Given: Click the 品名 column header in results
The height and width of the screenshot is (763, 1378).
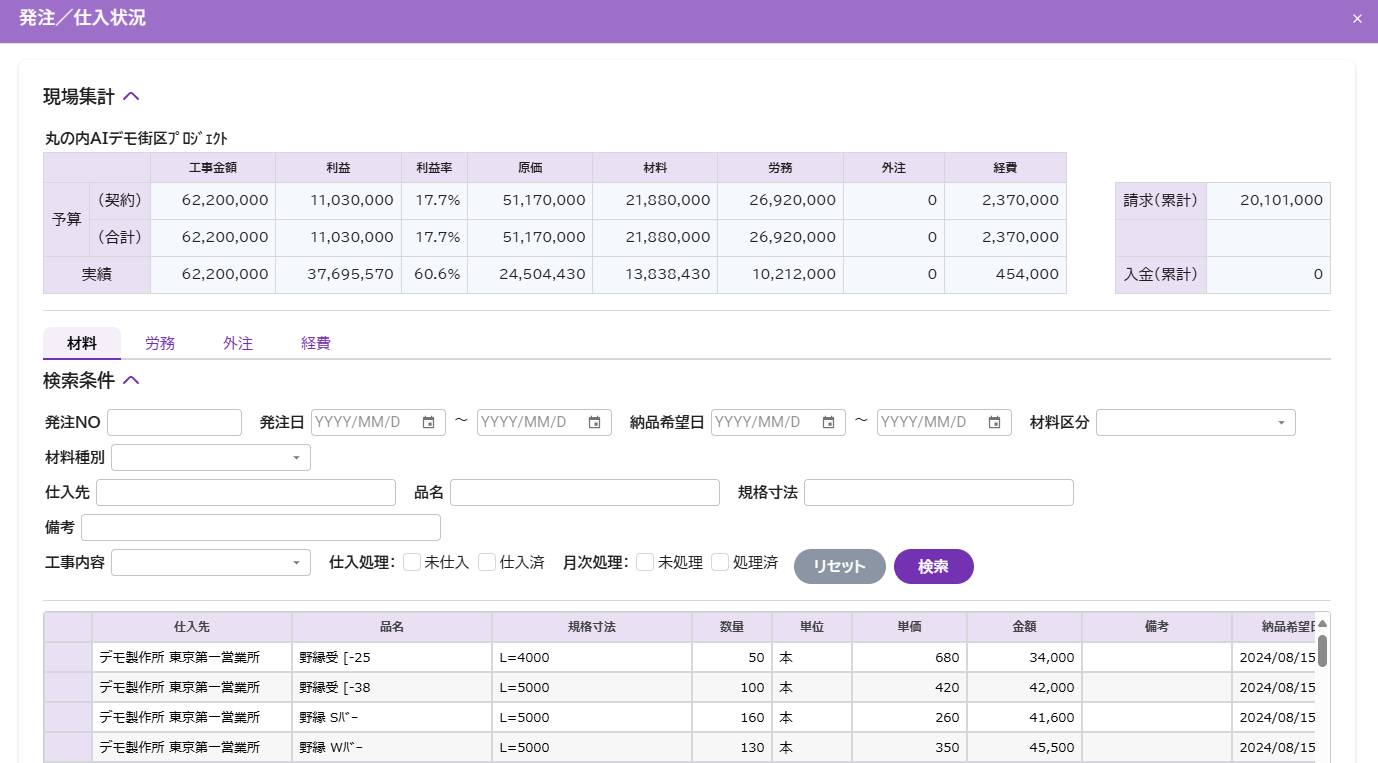Looking at the screenshot, I should click(392, 627).
